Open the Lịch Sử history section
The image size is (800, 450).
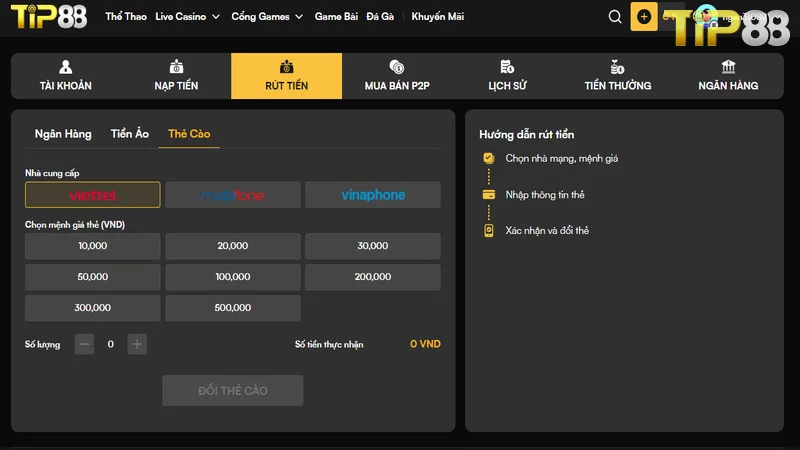pyautogui.click(x=507, y=76)
